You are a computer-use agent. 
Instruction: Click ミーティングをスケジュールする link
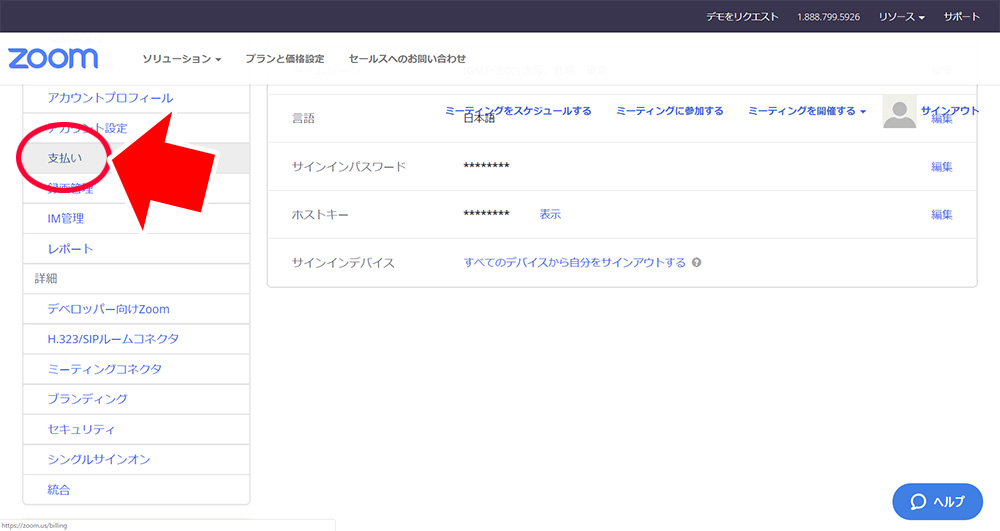click(x=518, y=111)
